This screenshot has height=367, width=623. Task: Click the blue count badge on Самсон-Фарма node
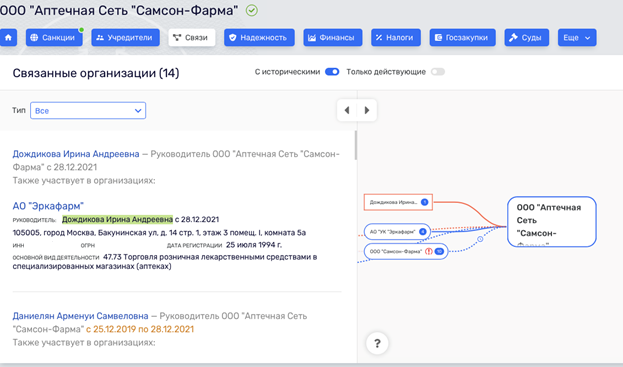[x=439, y=251]
